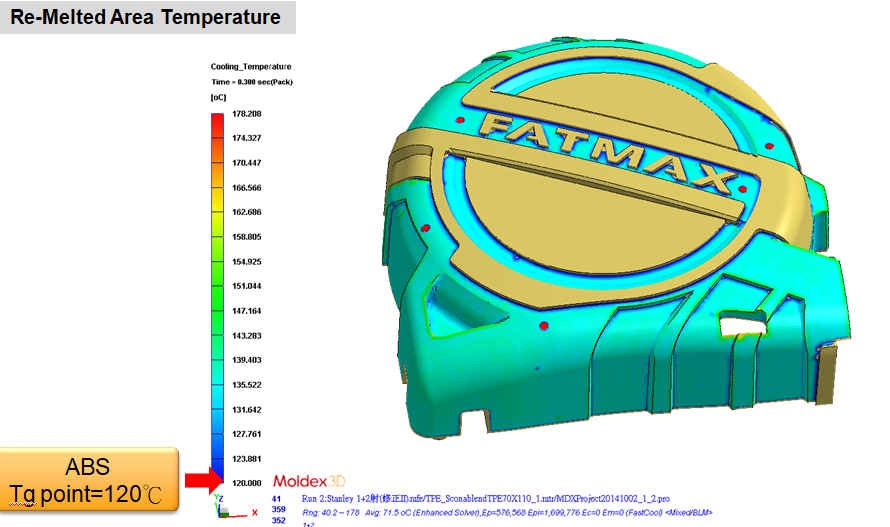This screenshot has width=890, height=527.
Task: Select the FATMAX embossed lettering on model
Action: coord(609,154)
